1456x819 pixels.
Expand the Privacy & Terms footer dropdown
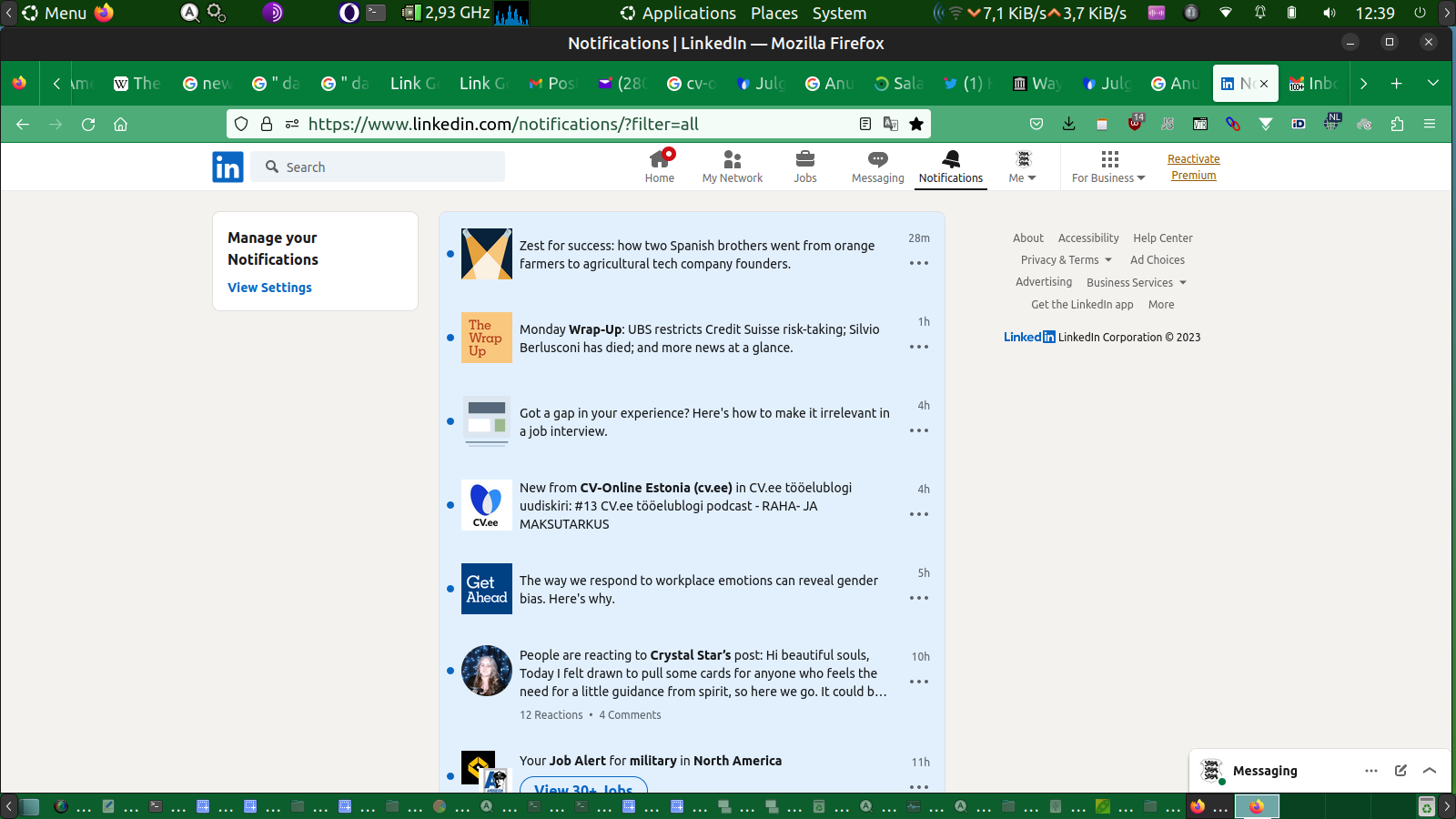(1067, 260)
